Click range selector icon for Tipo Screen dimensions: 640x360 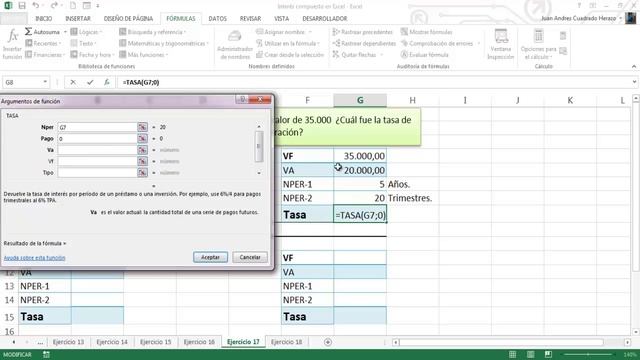[142, 173]
